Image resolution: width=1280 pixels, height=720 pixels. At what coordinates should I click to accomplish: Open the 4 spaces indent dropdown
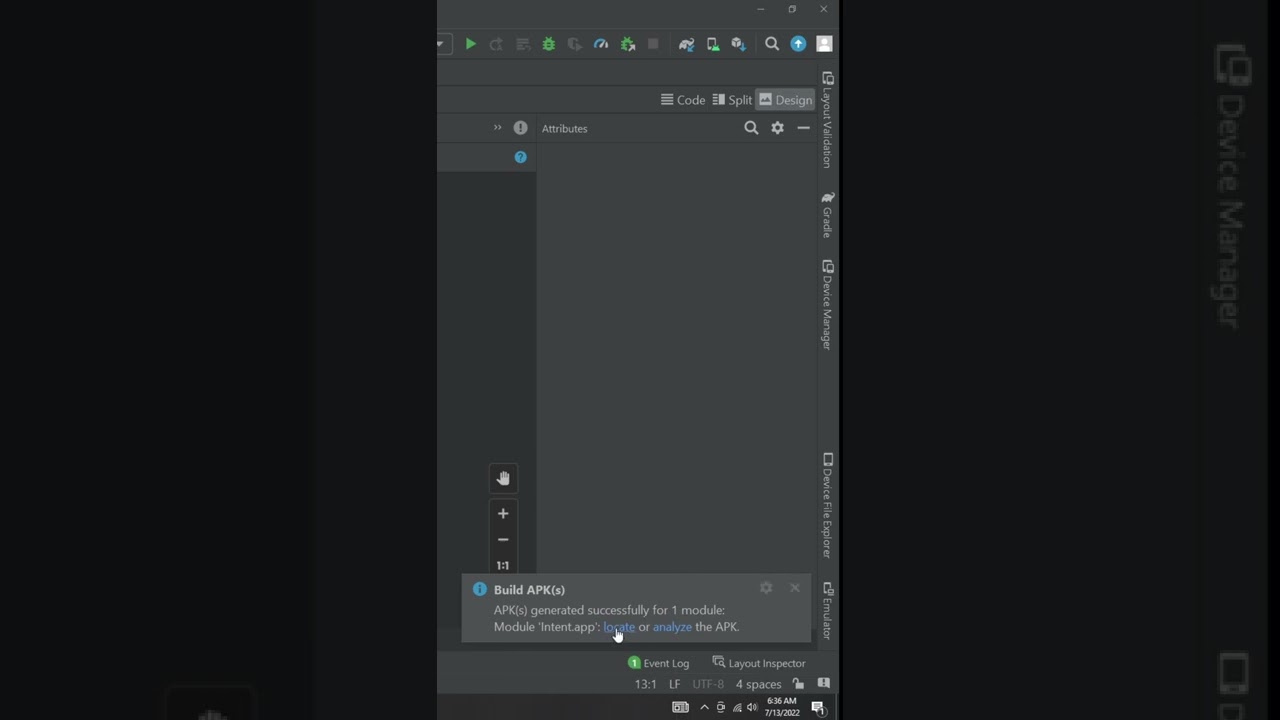point(758,684)
